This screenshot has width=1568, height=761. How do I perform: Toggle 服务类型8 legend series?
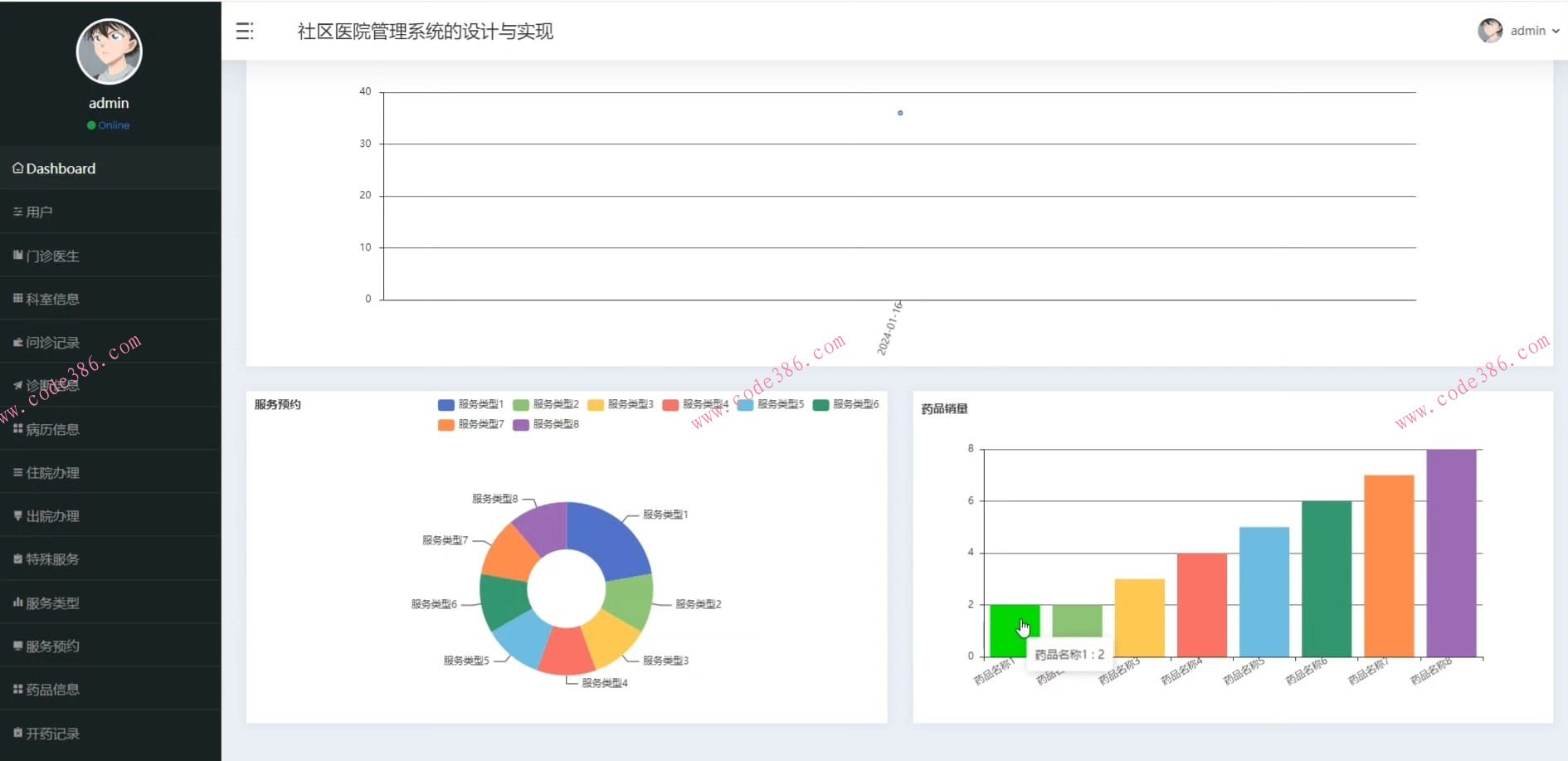pyautogui.click(x=546, y=424)
